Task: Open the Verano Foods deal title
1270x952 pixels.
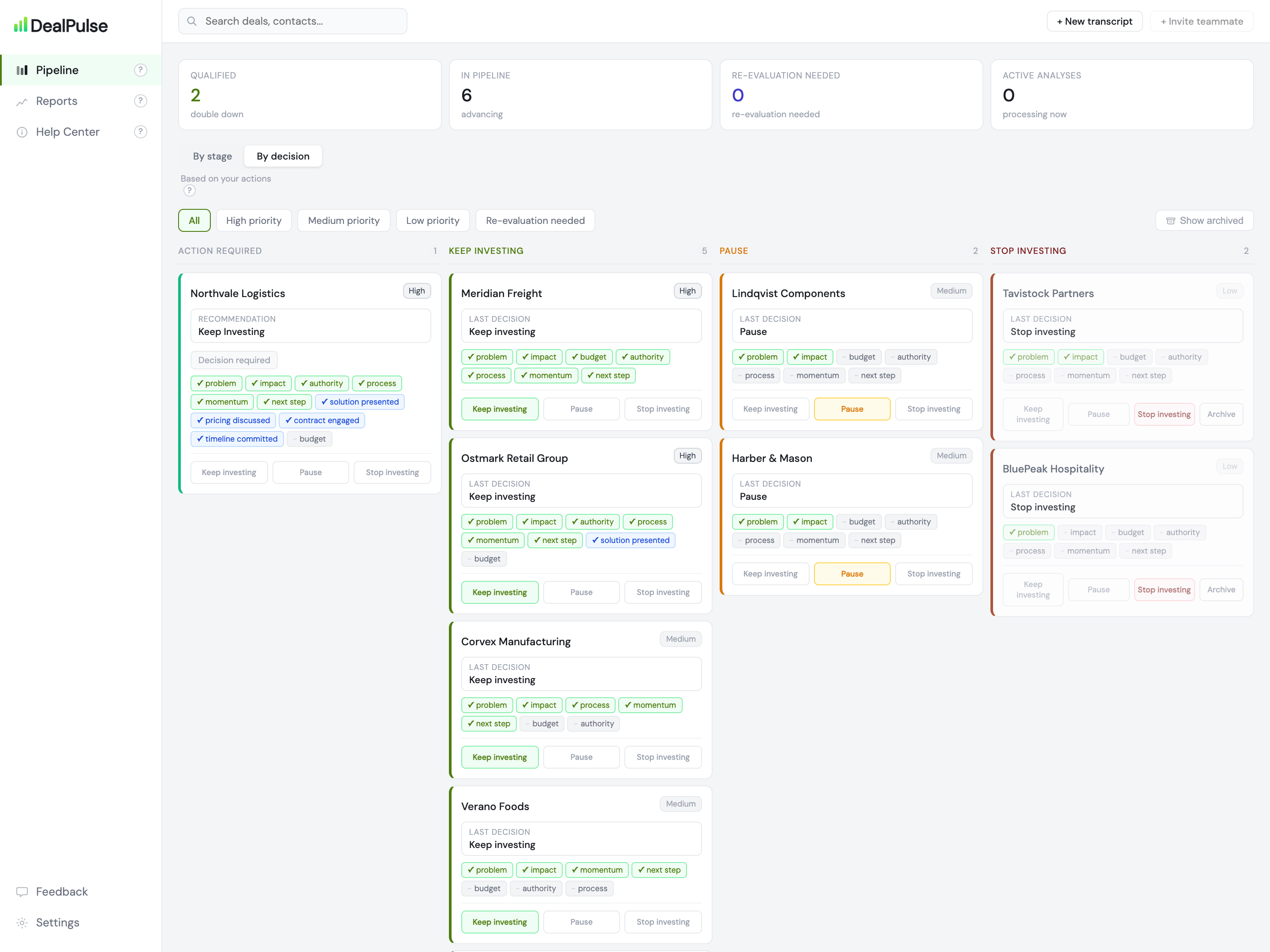Action: pyautogui.click(x=495, y=806)
